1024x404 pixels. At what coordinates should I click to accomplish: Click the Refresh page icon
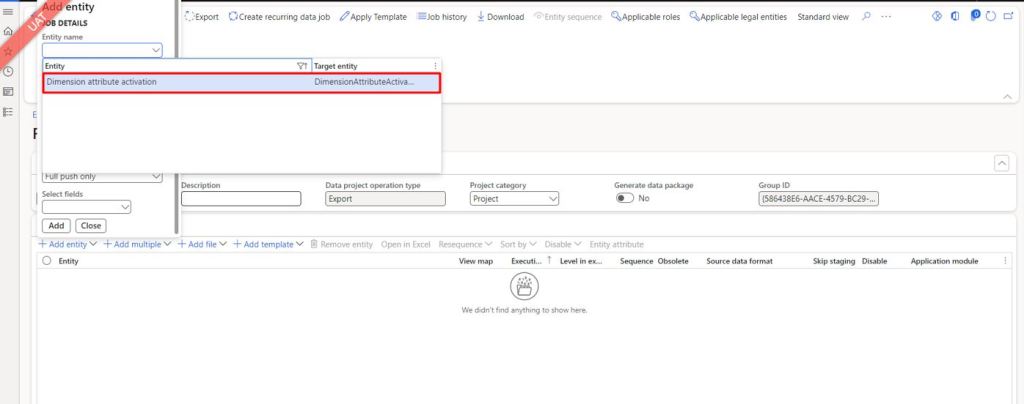point(990,17)
